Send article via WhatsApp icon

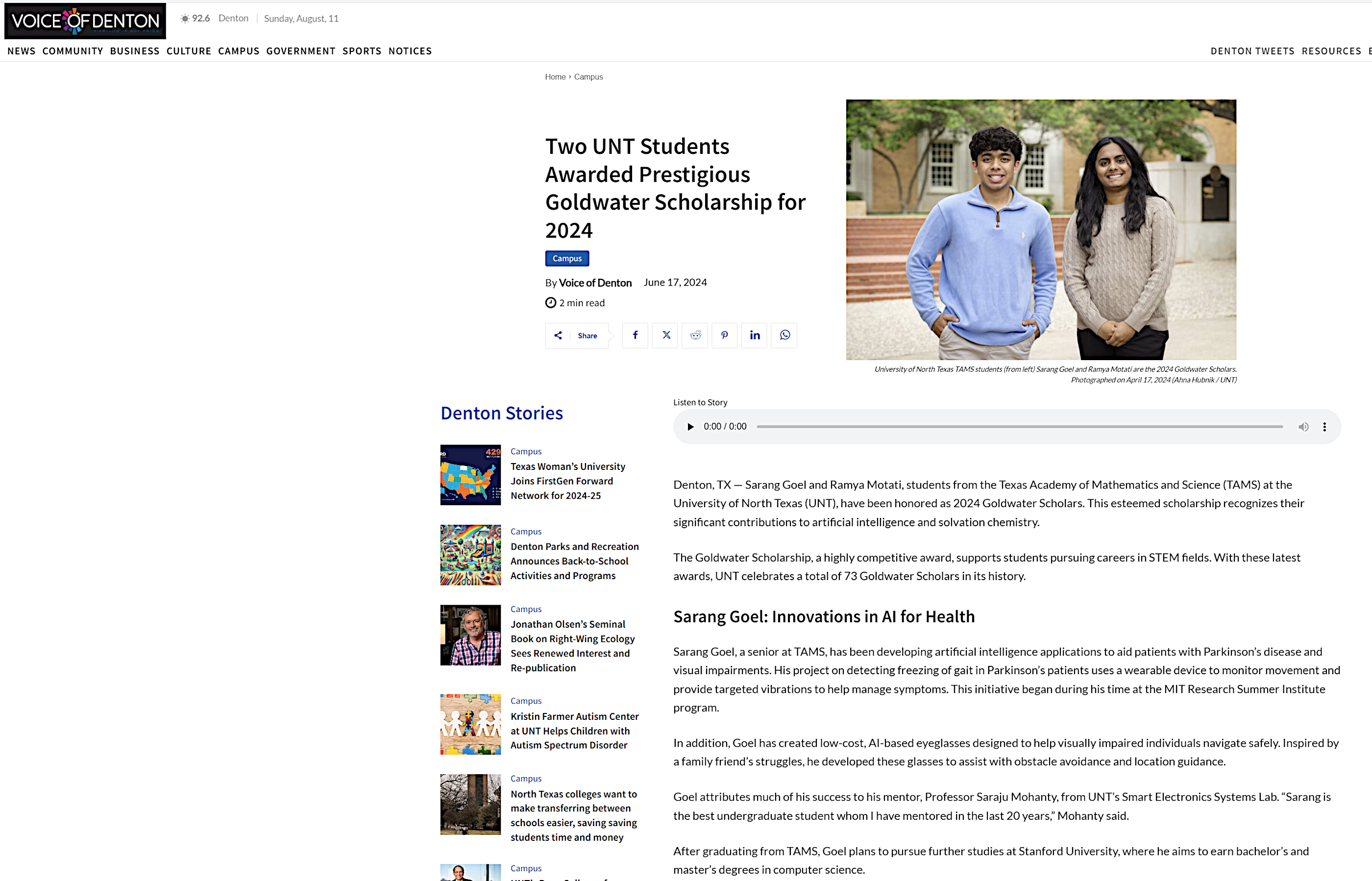pyautogui.click(x=784, y=335)
